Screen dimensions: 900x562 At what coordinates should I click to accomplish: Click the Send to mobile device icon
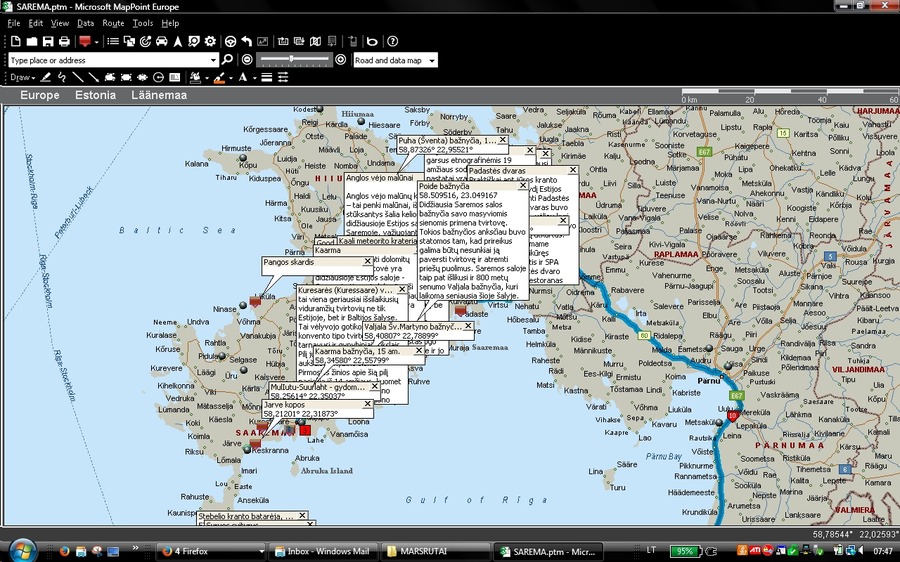352,41
